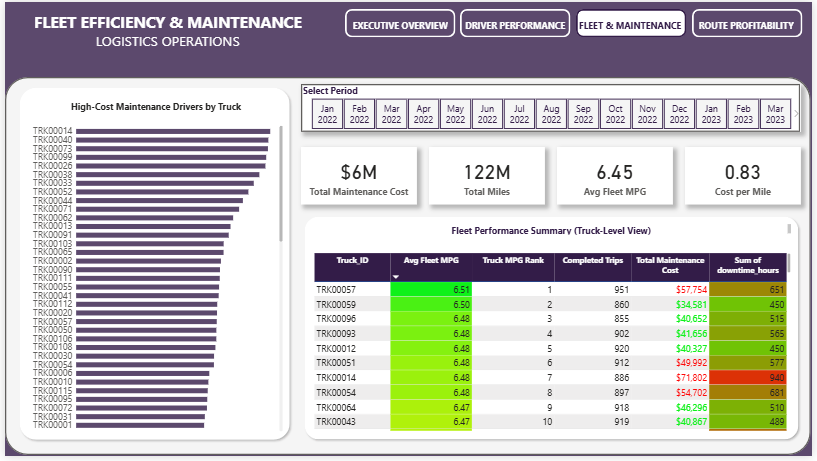Select Jan 2022 in period slicer

tap(327, 114)
